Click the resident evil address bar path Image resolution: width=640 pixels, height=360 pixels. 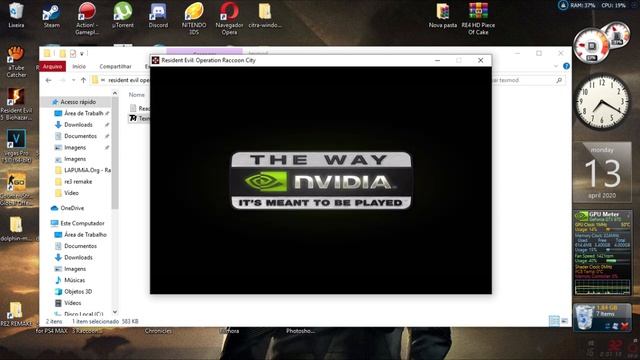coord(129,80)
